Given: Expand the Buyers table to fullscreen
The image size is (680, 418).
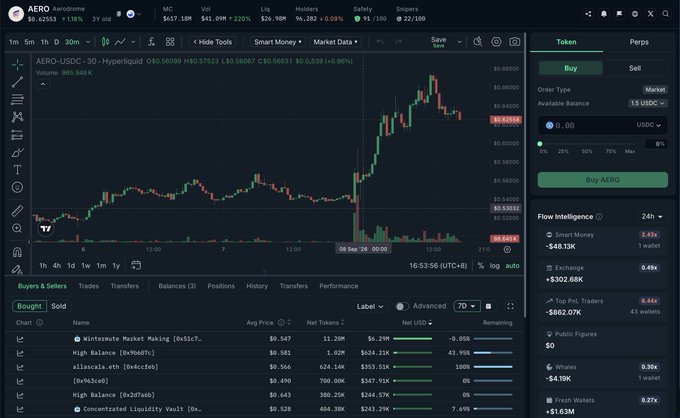Looking at the screenshot, I should click(510, 306).
